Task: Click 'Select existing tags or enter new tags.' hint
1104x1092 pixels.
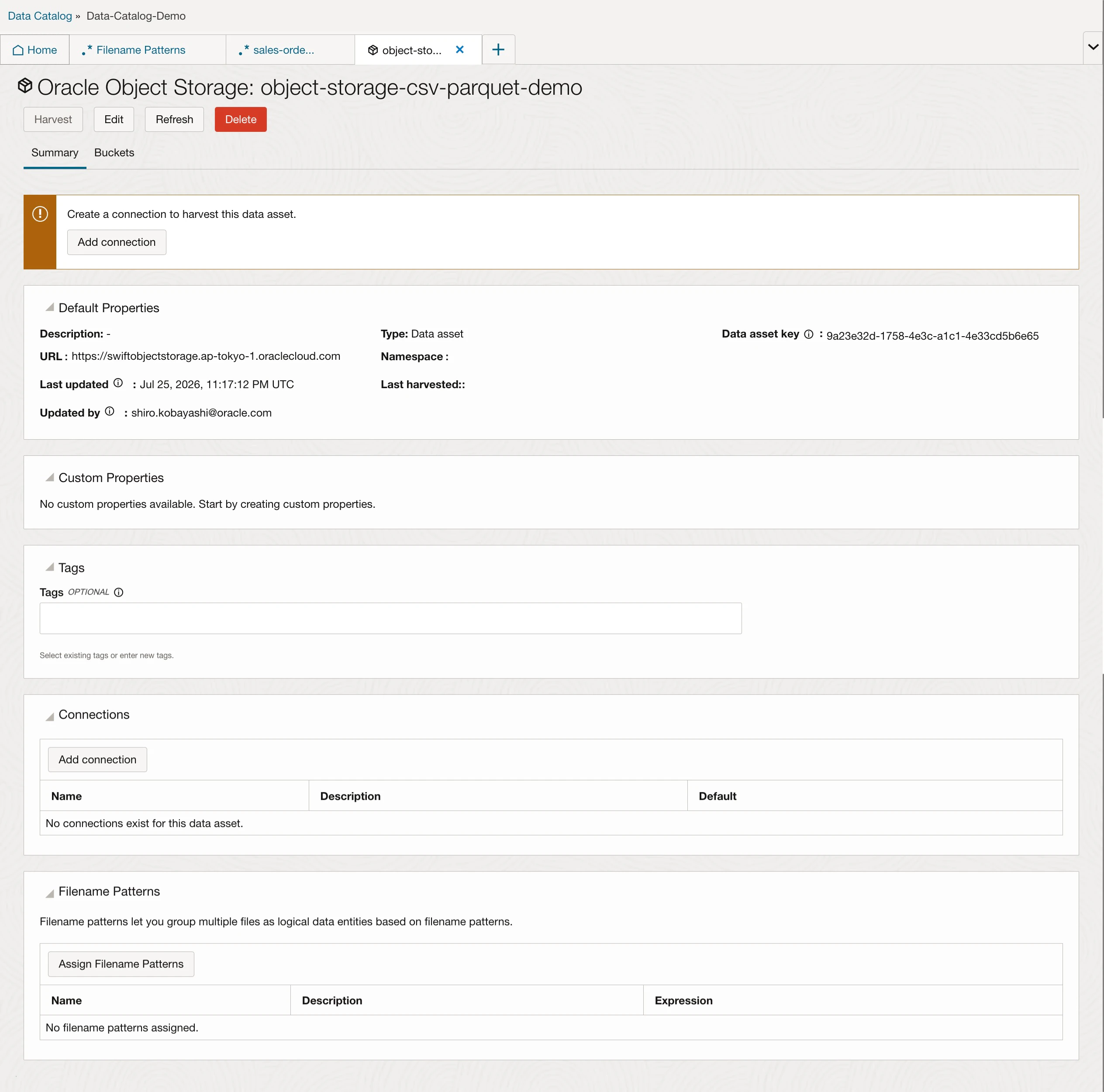Action: click(107, 655)
